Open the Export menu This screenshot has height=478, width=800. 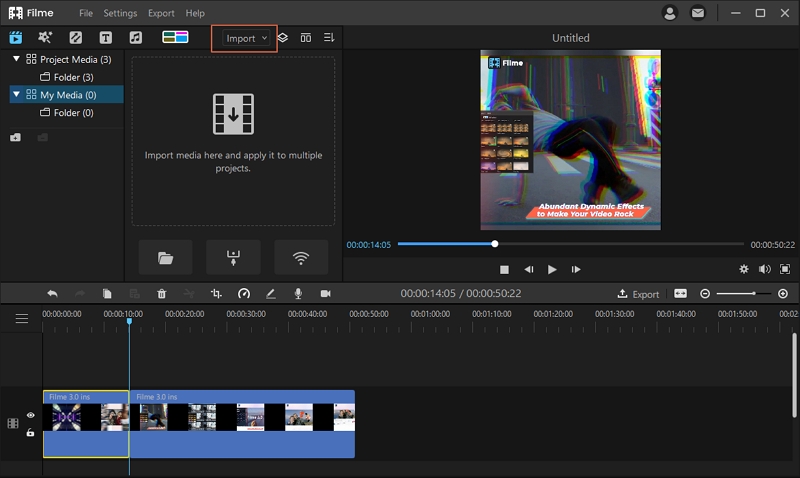[x=161, y=13]
